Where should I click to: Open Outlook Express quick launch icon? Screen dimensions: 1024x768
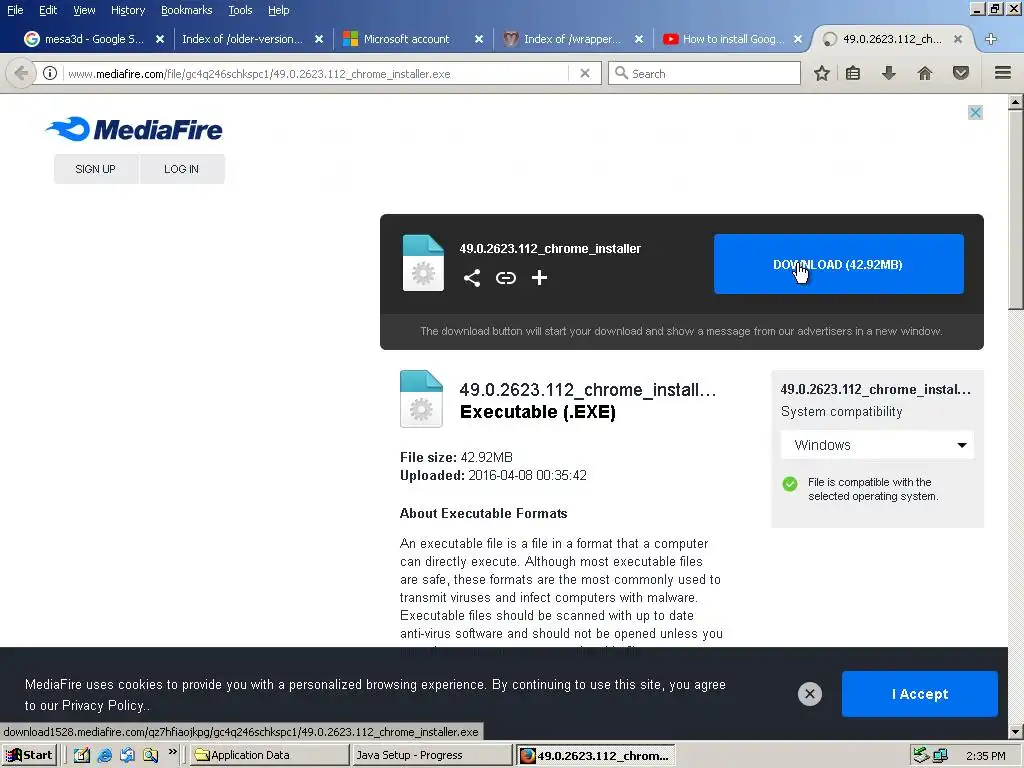coord(127,755)
